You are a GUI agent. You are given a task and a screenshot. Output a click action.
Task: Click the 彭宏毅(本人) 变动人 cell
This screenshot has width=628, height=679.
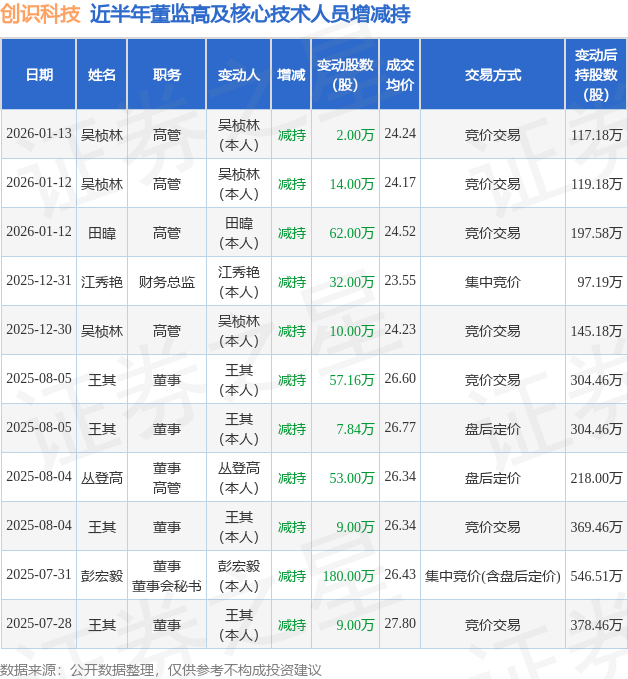click(x=239, y=576)
